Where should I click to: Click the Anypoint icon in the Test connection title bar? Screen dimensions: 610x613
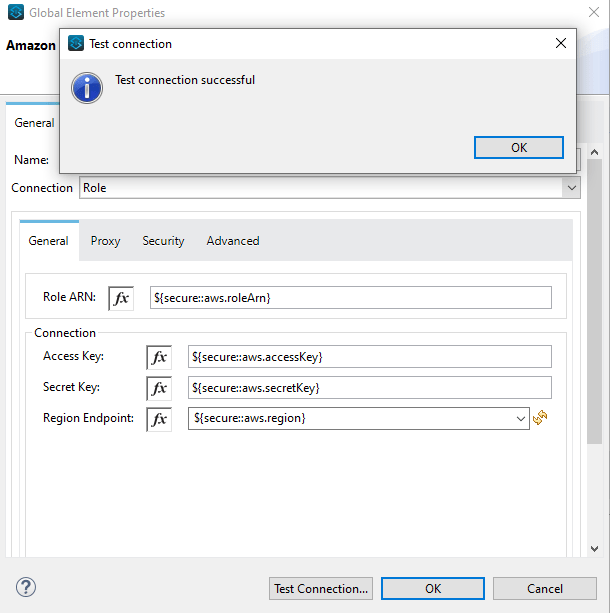(76, 43)
